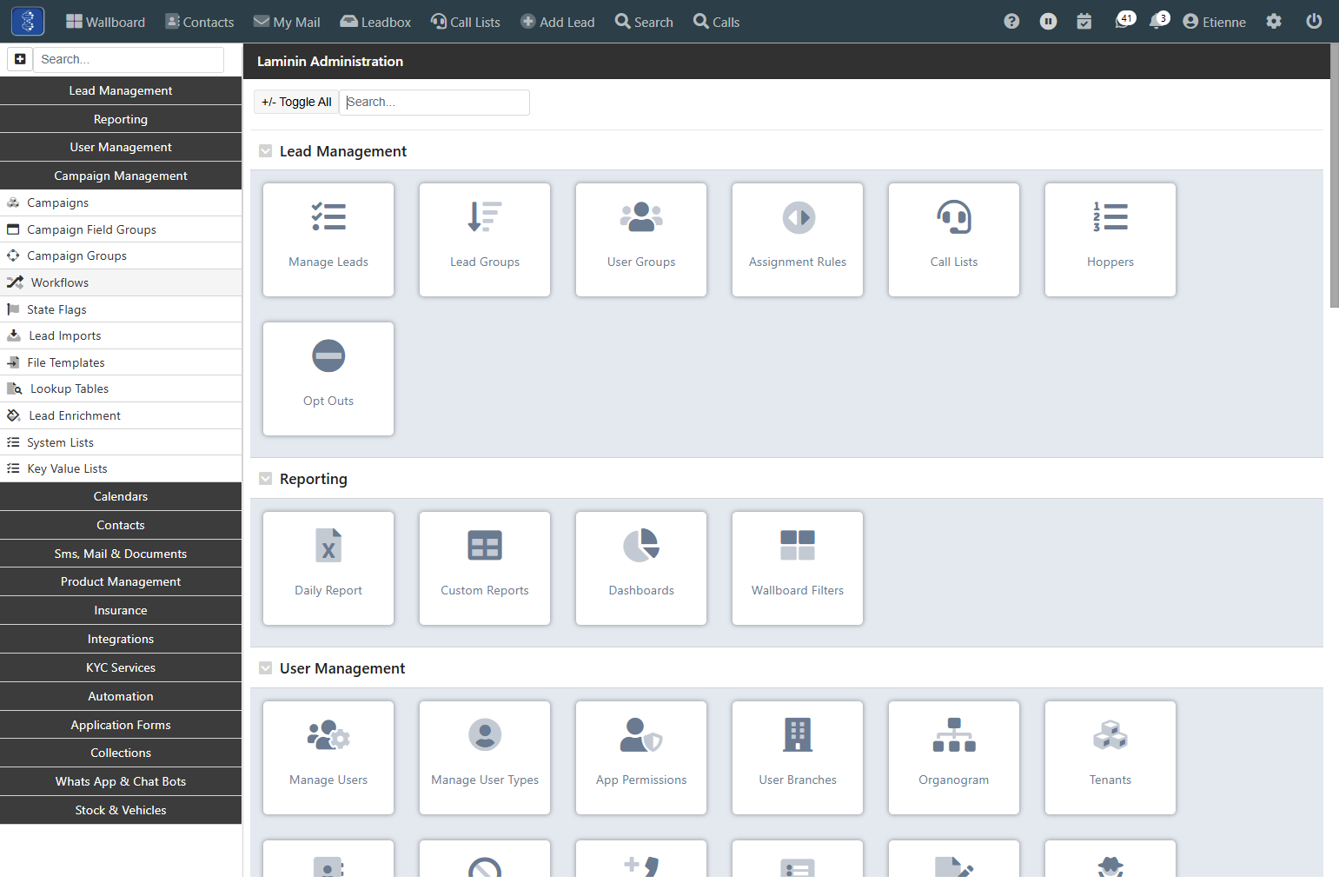
Task: Open the Daily Report tile
Action: click(328, 568)
